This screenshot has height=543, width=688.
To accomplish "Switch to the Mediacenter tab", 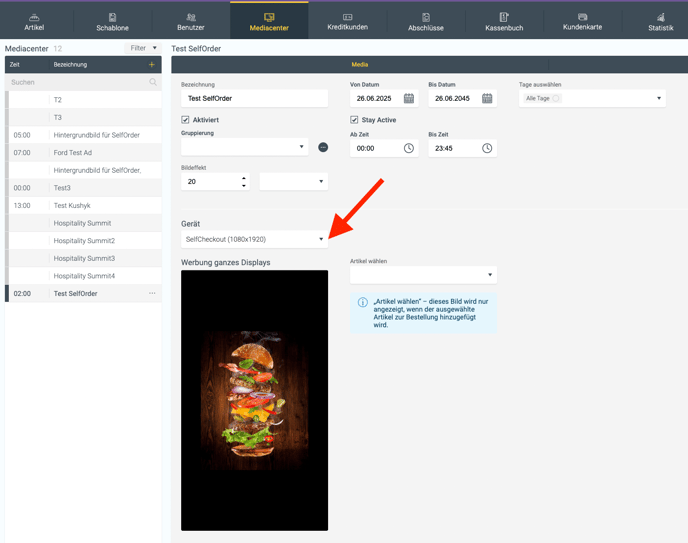I will point(269,21).
